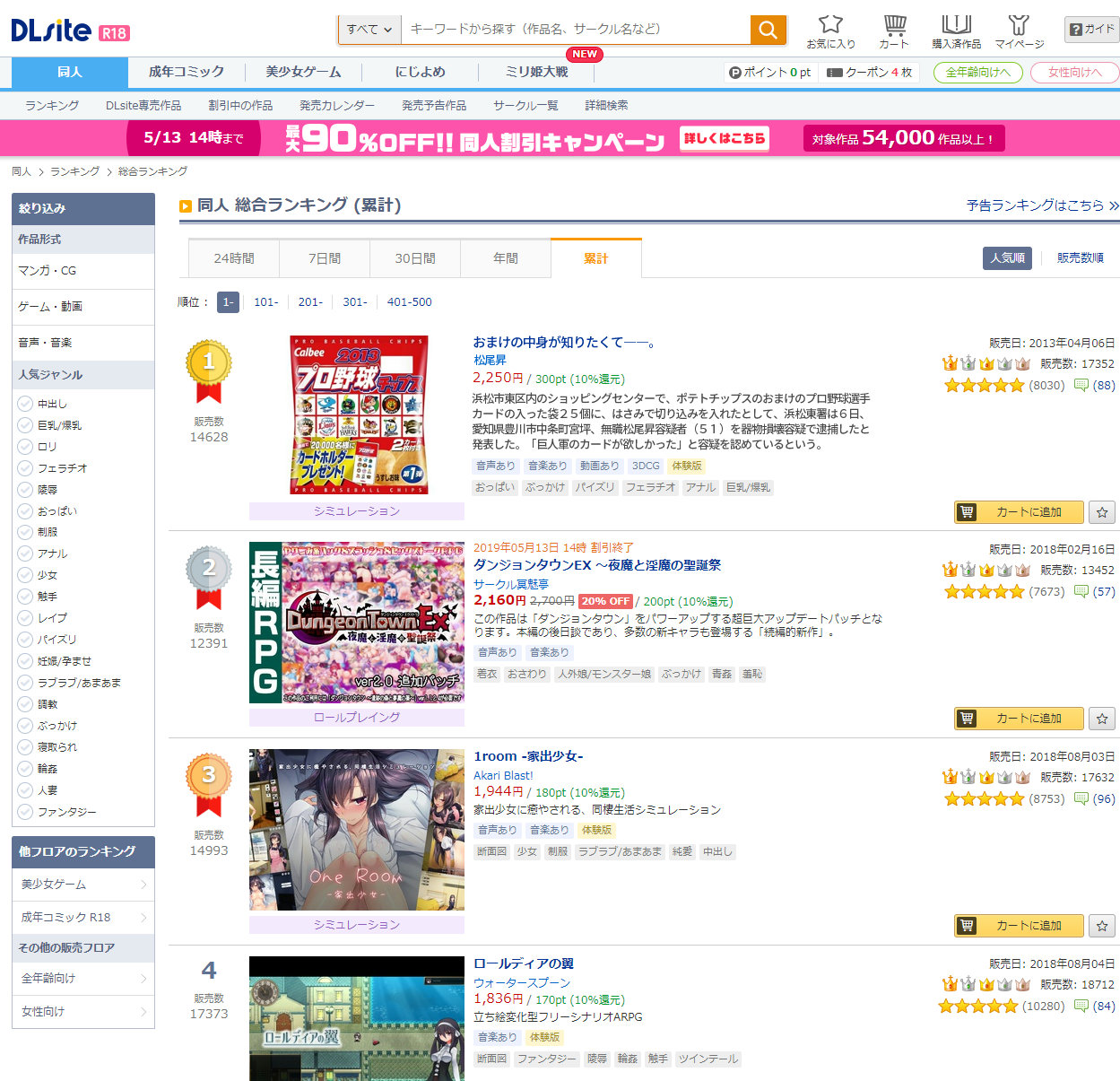Open the ロールディアの翼 game thumbnail

coord(356,1018)
